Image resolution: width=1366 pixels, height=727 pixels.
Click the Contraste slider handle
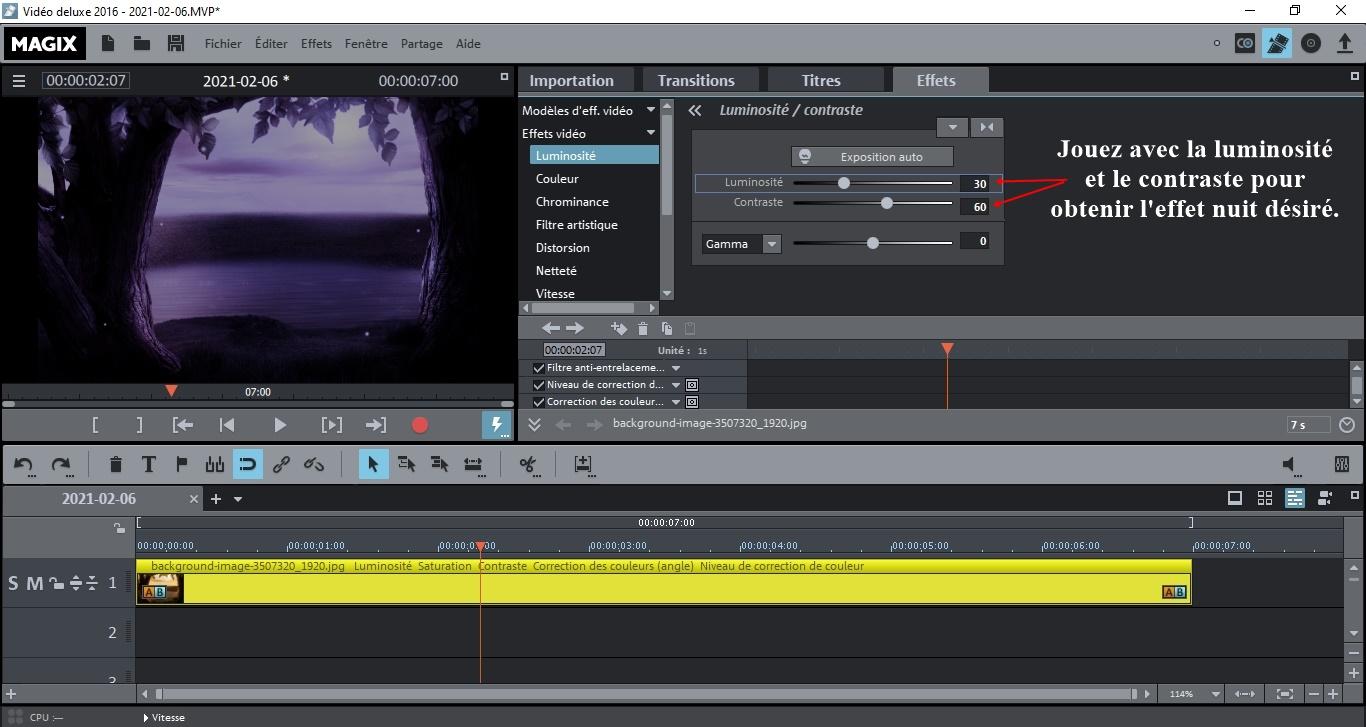click(887, 203)
